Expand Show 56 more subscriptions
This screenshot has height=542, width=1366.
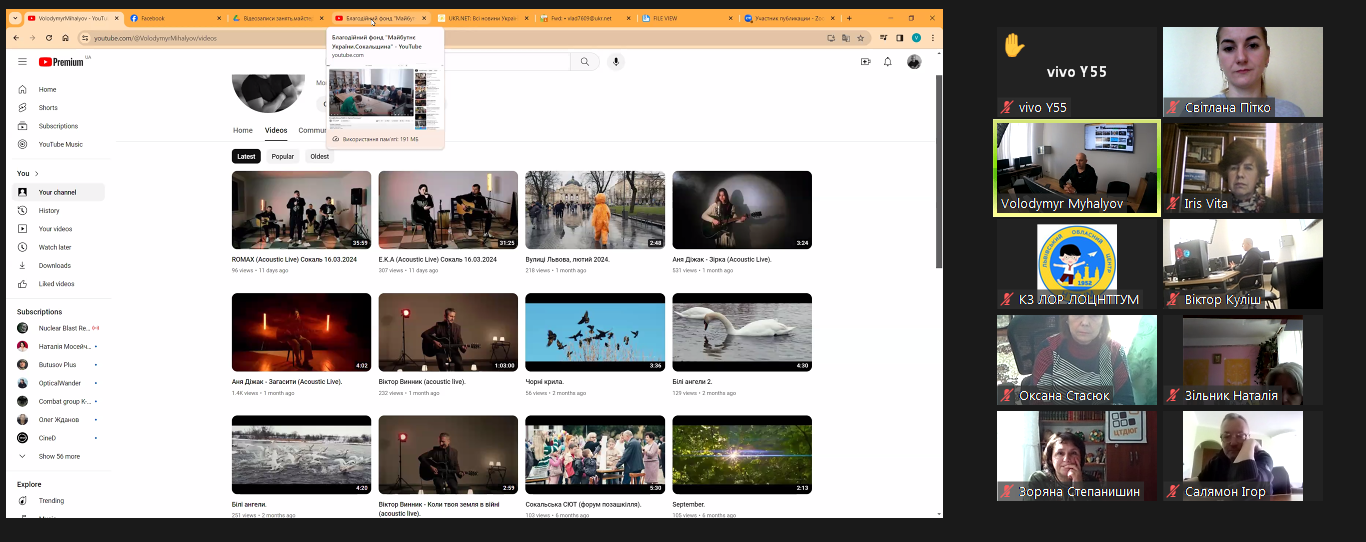click(x=59, y=456)
